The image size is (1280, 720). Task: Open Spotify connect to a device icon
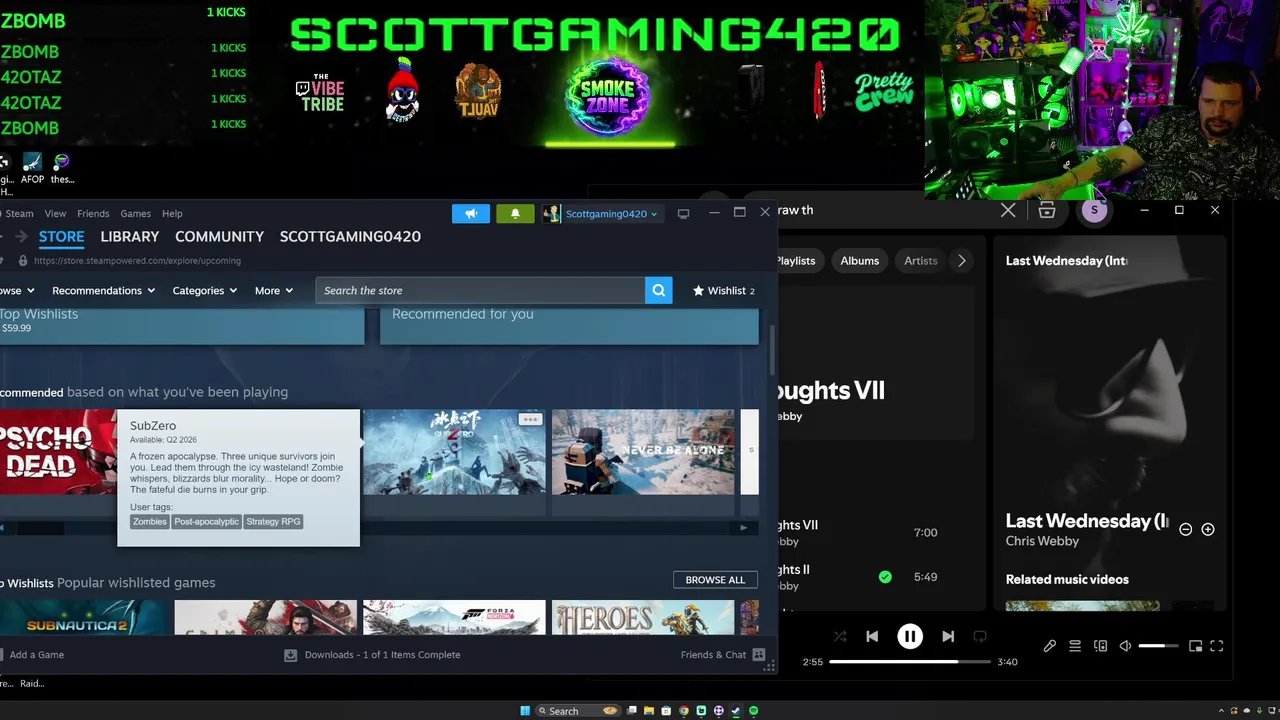pos(1101,646)
